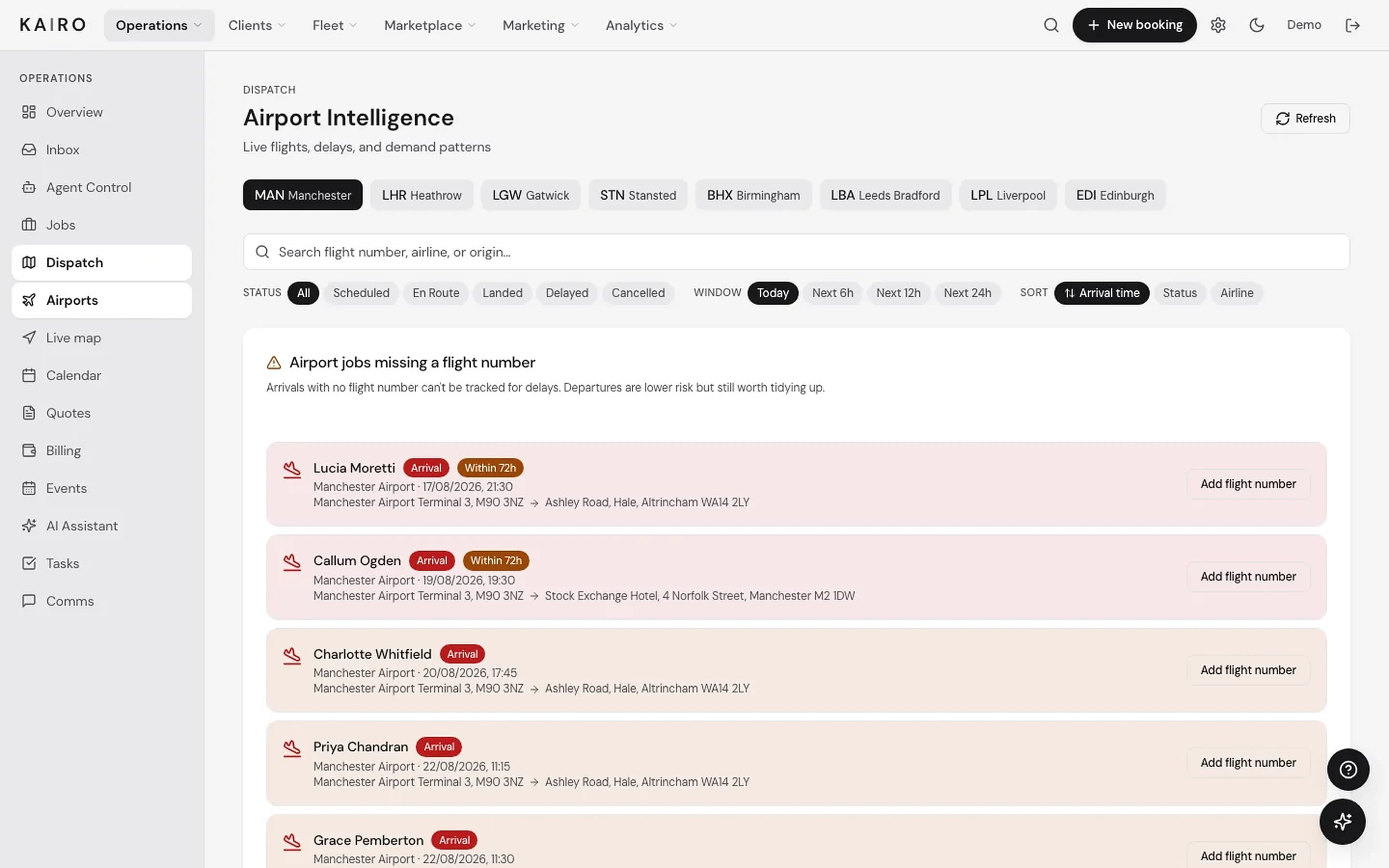
Task: Filter status by Cancelled
Action: point(638,293)
